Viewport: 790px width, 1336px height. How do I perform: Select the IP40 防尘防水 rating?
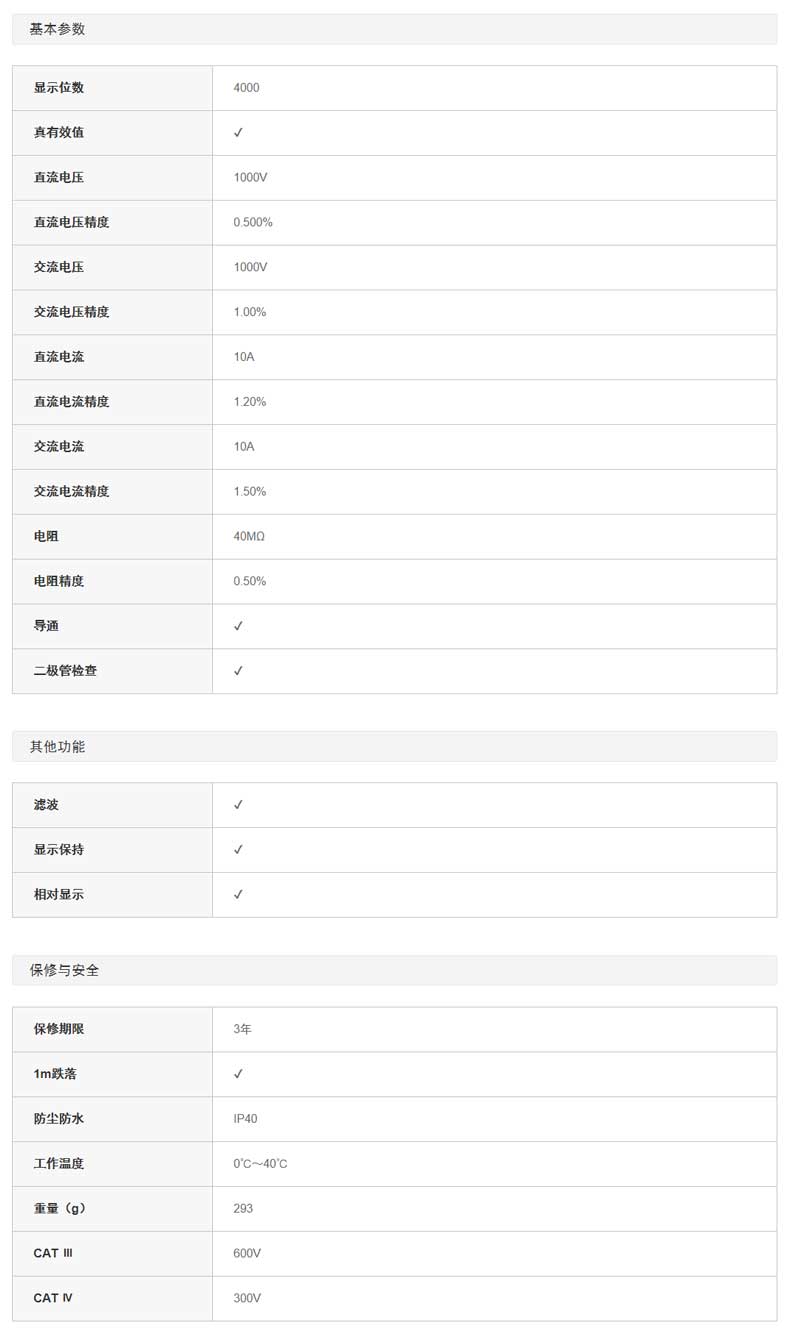(245, 1119)
